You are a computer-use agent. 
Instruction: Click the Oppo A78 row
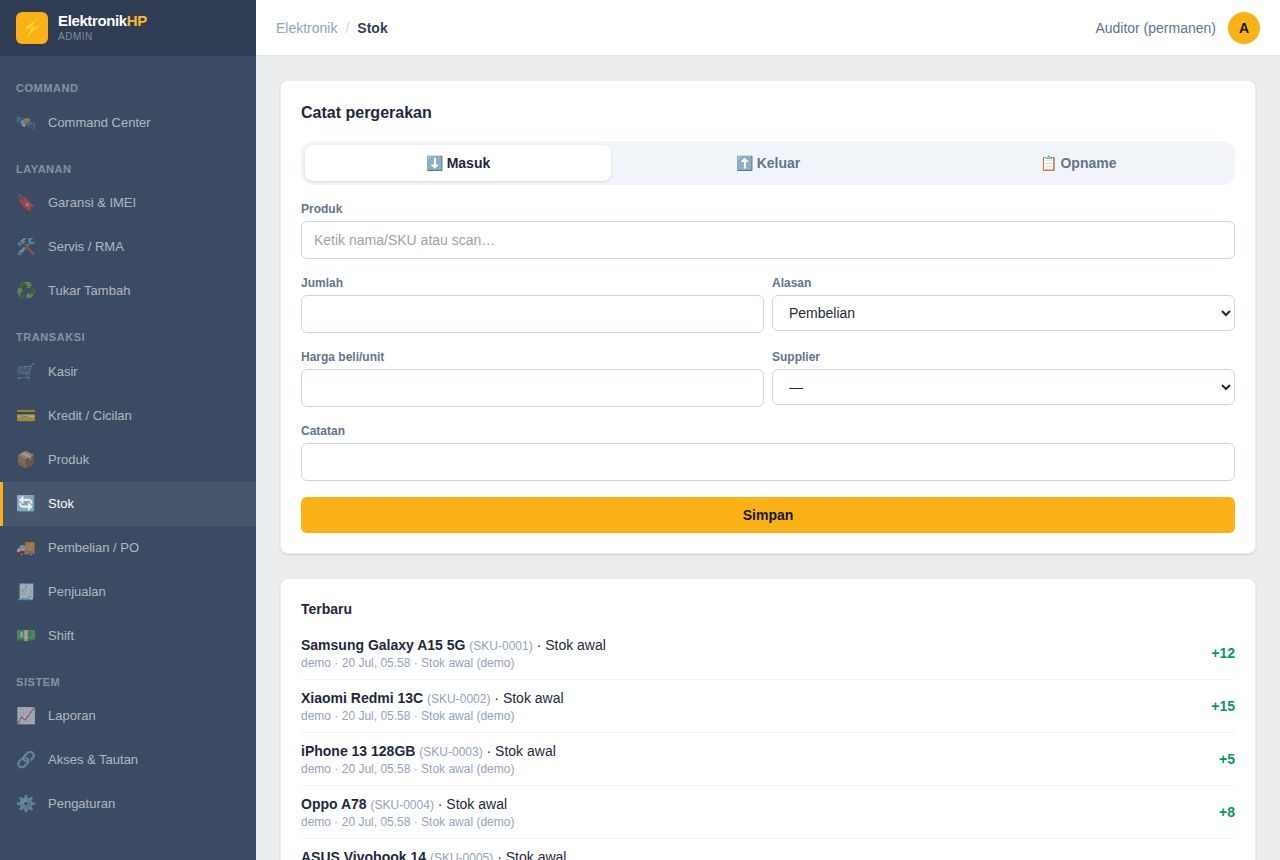pyautogui.click(x=768, y=812)
